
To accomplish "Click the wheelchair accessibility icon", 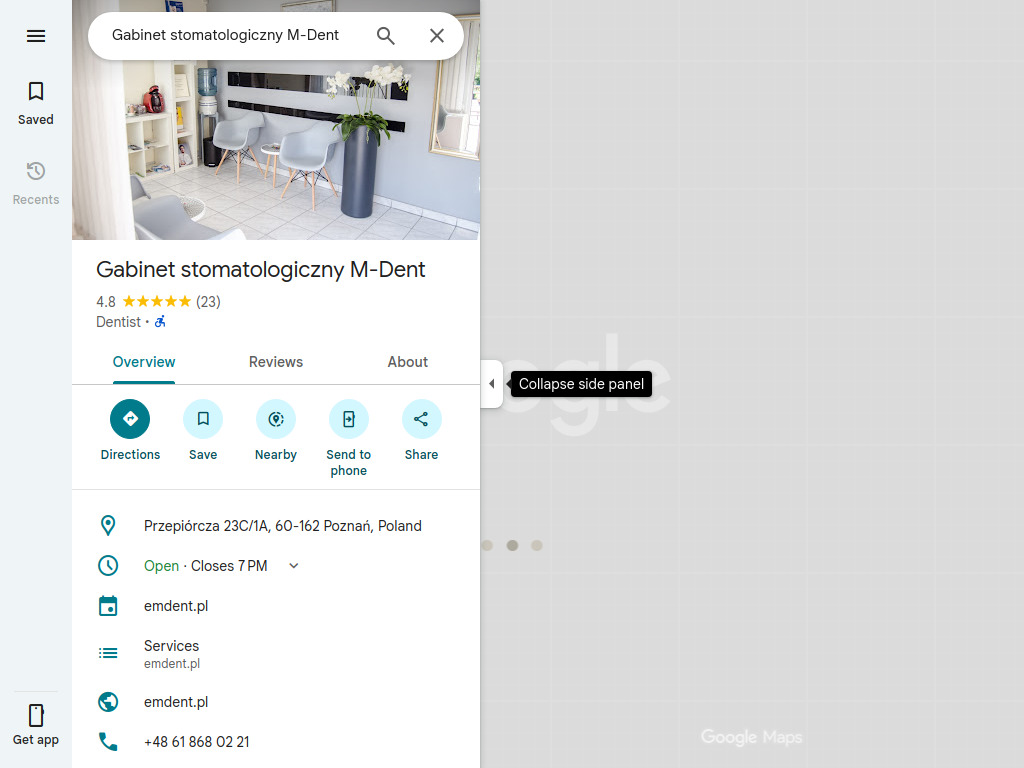I will (160, 322).
